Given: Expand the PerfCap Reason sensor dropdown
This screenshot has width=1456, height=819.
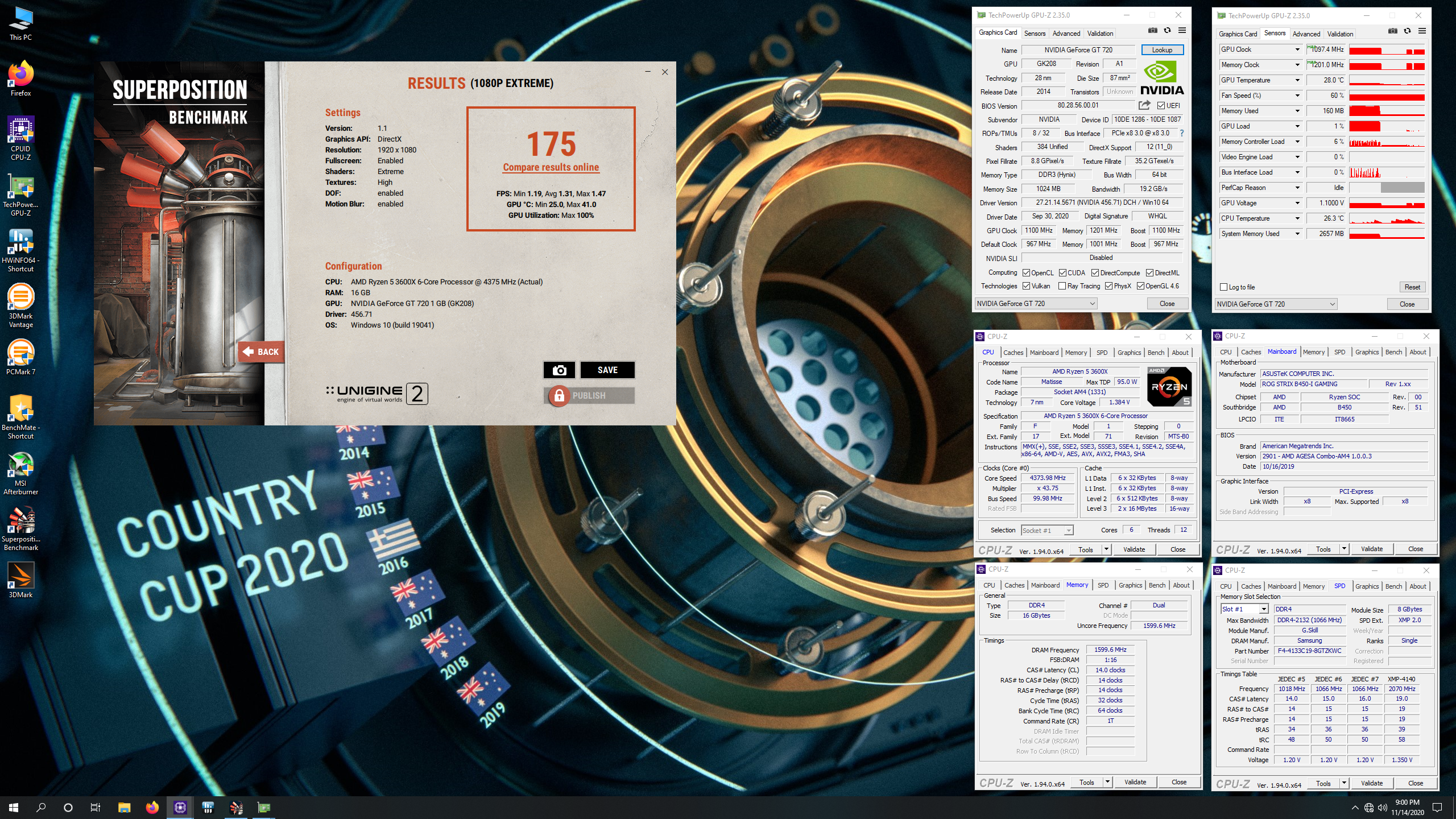Looking at the screenshot, I should (x=1297, y=188).
